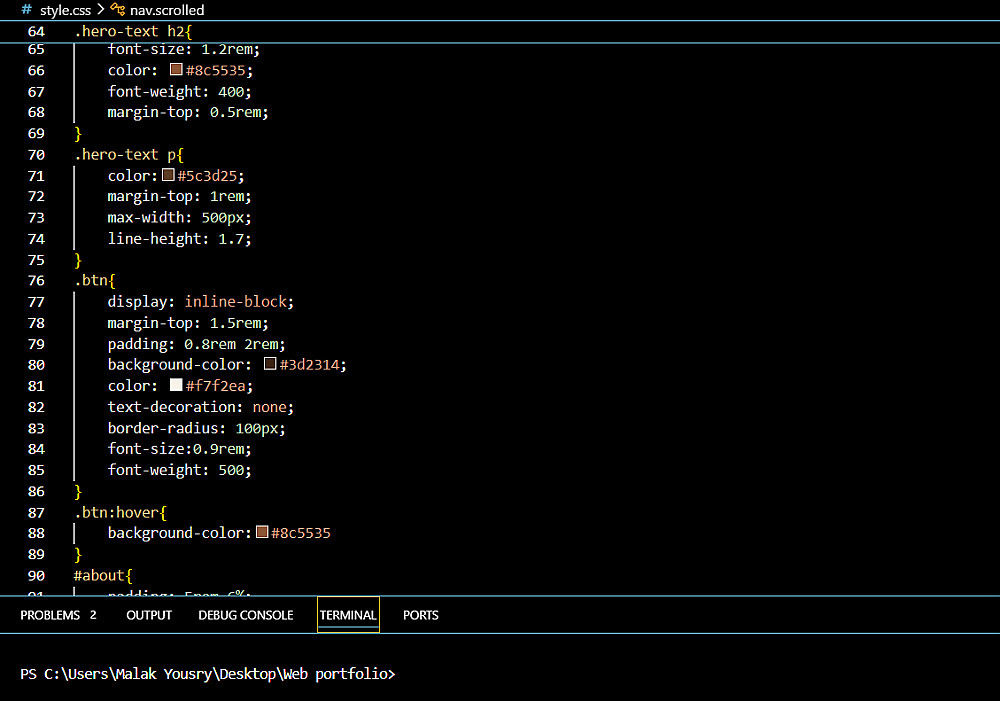The height and width of the screenshot is (701, 1000).
Task: Select the TERMINAL panel tab
Action: click(x=348, y=615)
